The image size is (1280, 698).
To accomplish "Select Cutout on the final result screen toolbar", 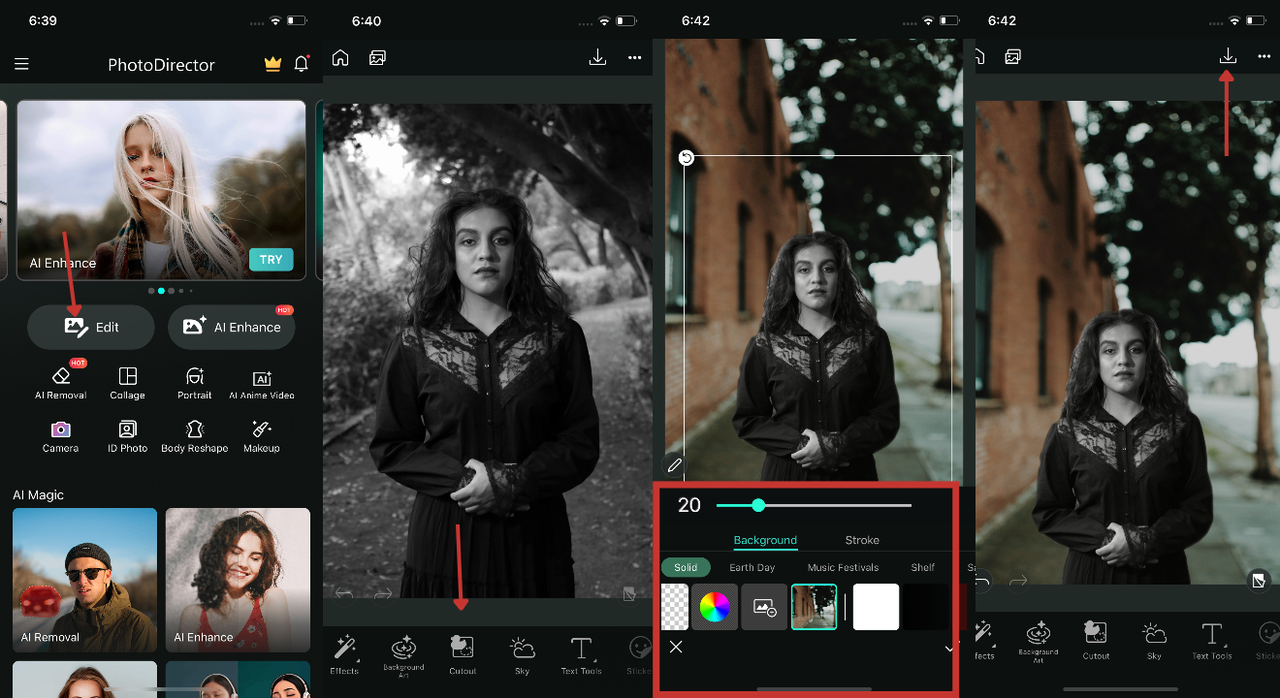I will pos(1096,640).
